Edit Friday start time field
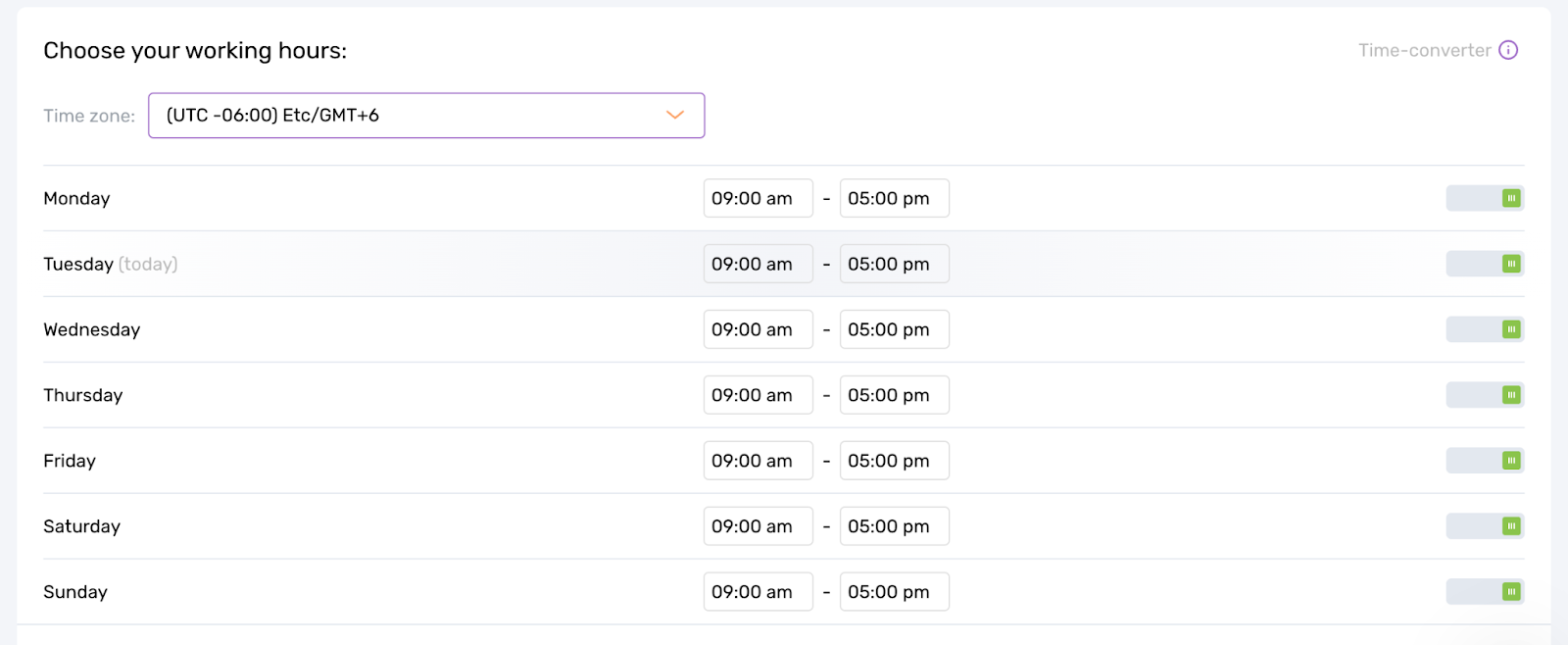This screenshot has width=1568, height=645. 759,461
